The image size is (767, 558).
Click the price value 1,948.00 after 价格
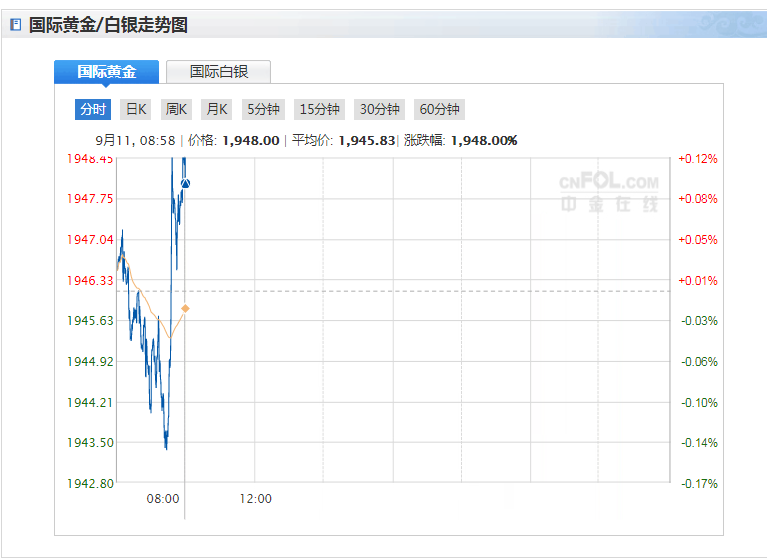pyautogui.click(x=251, y=141)
